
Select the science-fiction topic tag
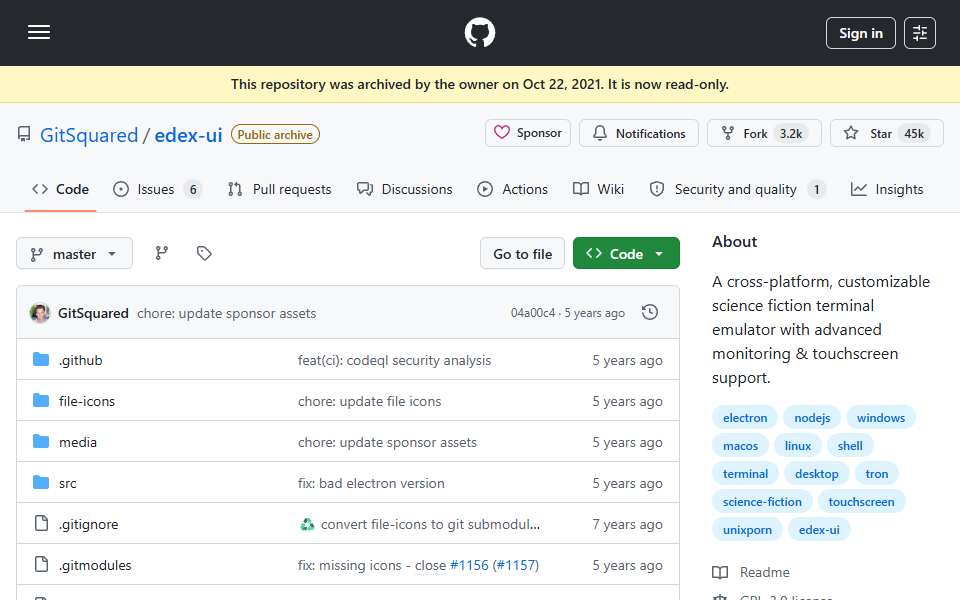(x=762, y=502)
